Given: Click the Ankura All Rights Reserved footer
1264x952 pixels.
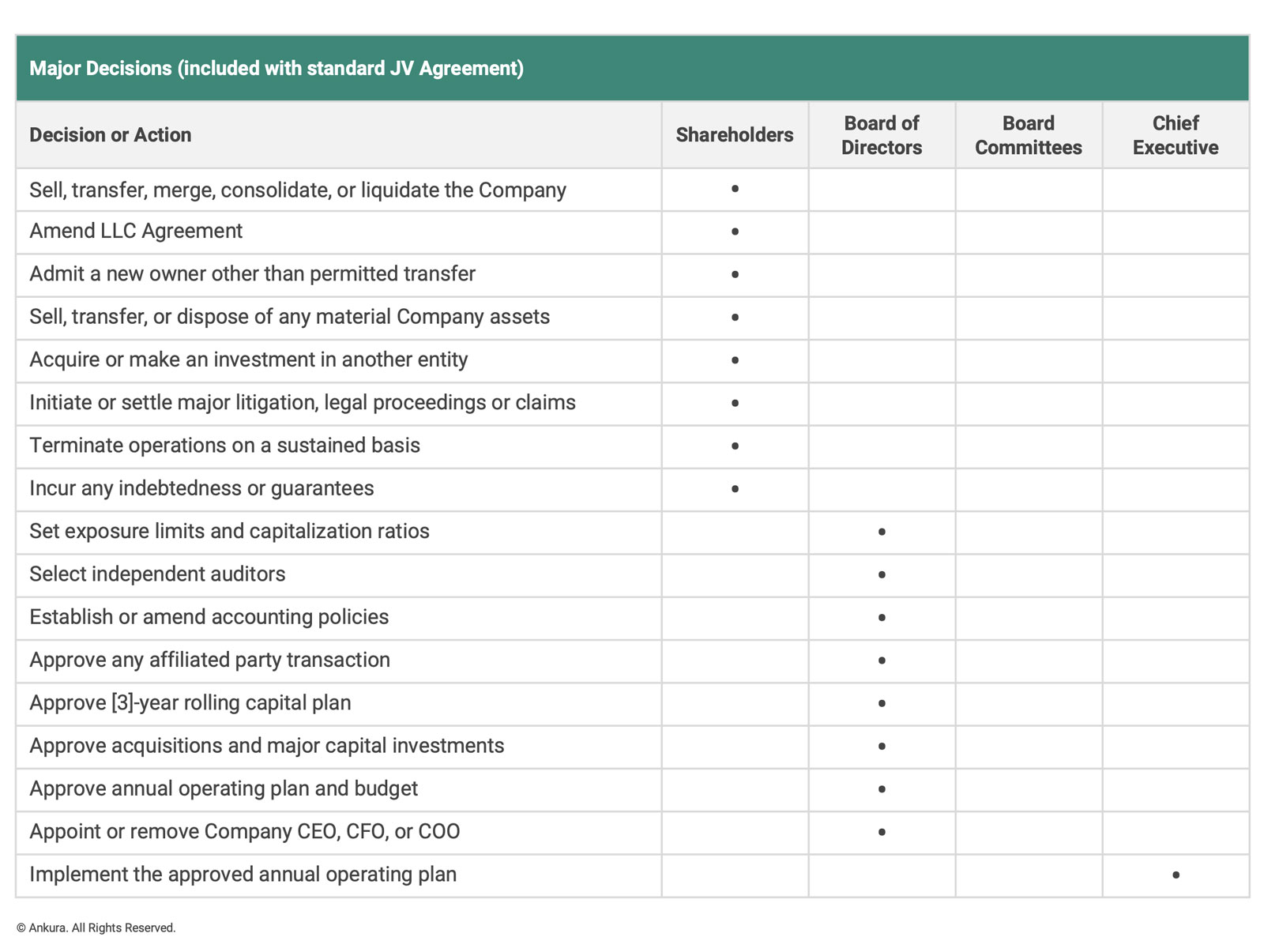Looking at the screenshot, I should coord(96,928).
